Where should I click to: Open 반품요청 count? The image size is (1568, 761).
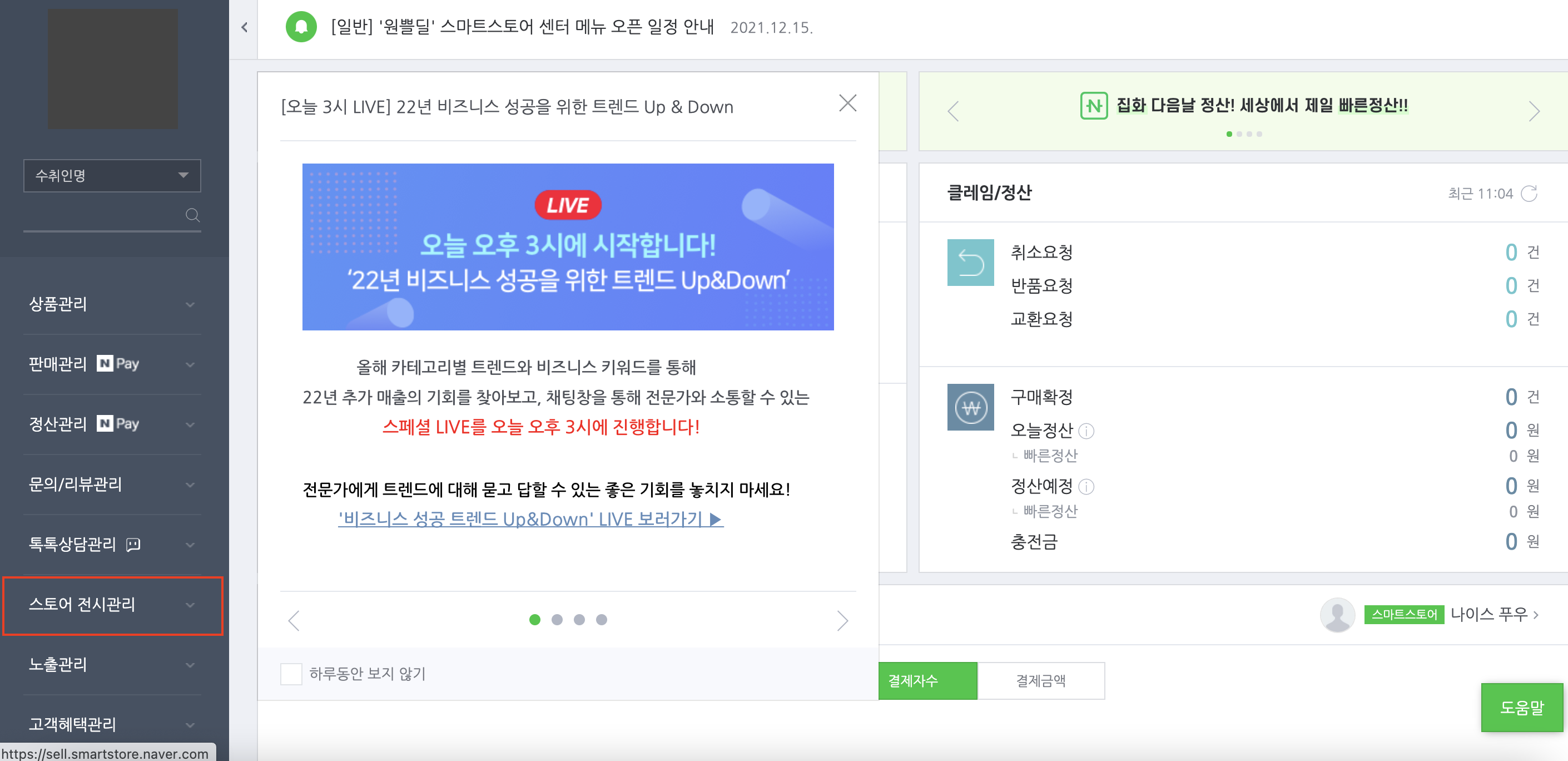pos(1511,285)
